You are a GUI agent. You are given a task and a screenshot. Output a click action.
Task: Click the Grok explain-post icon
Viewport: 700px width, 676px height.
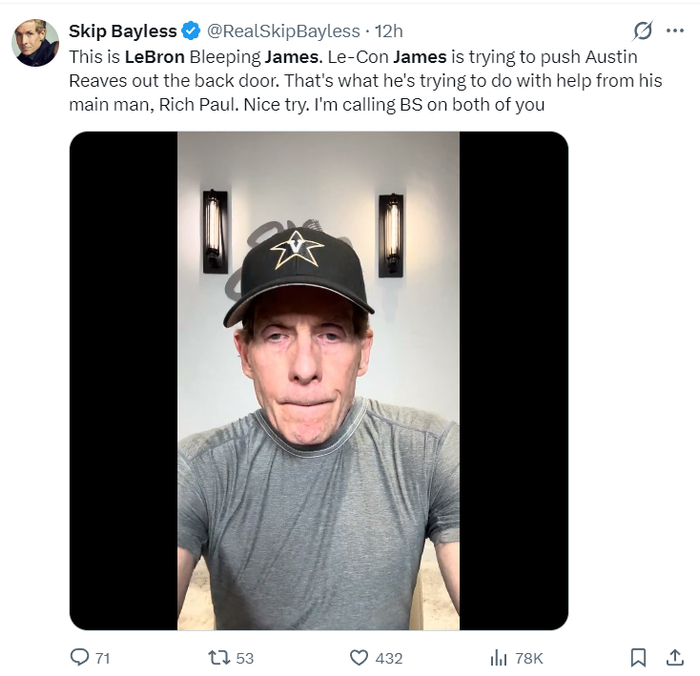(x=643, y=31)
